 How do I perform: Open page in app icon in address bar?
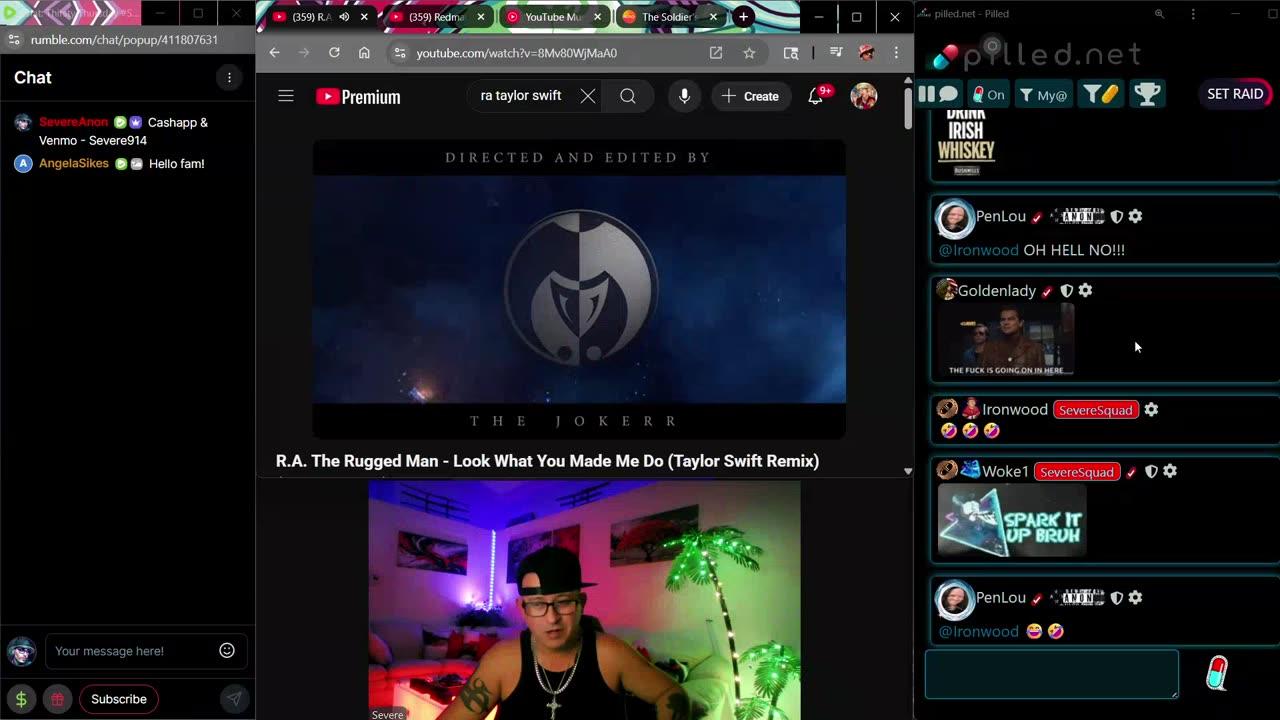pos(716,53)
